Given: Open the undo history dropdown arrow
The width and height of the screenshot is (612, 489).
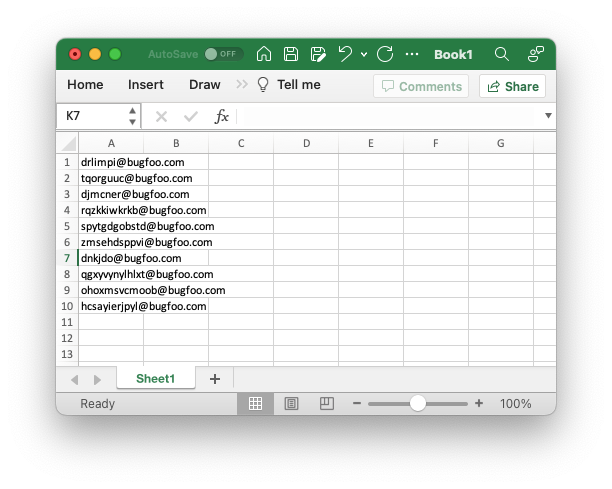Looking at the screenshot, I should click(364, 54).
